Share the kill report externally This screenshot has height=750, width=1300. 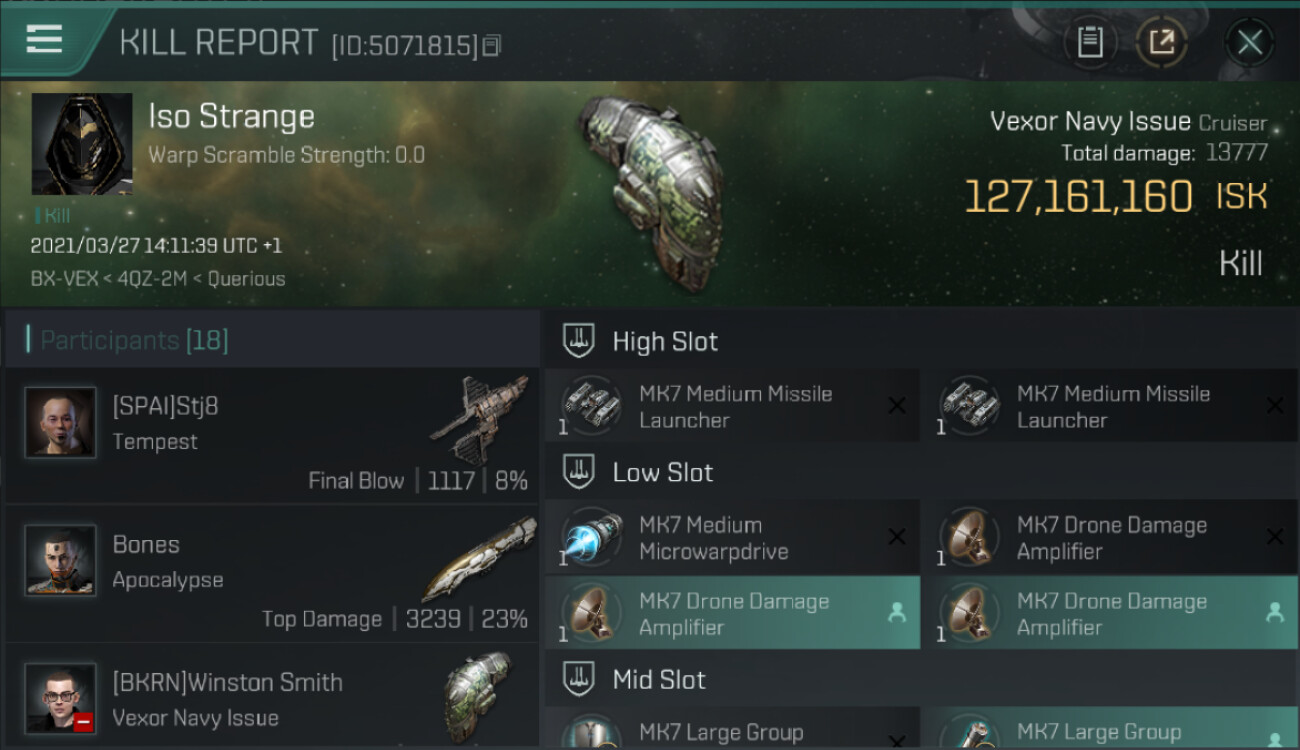tap(1162, 43)
